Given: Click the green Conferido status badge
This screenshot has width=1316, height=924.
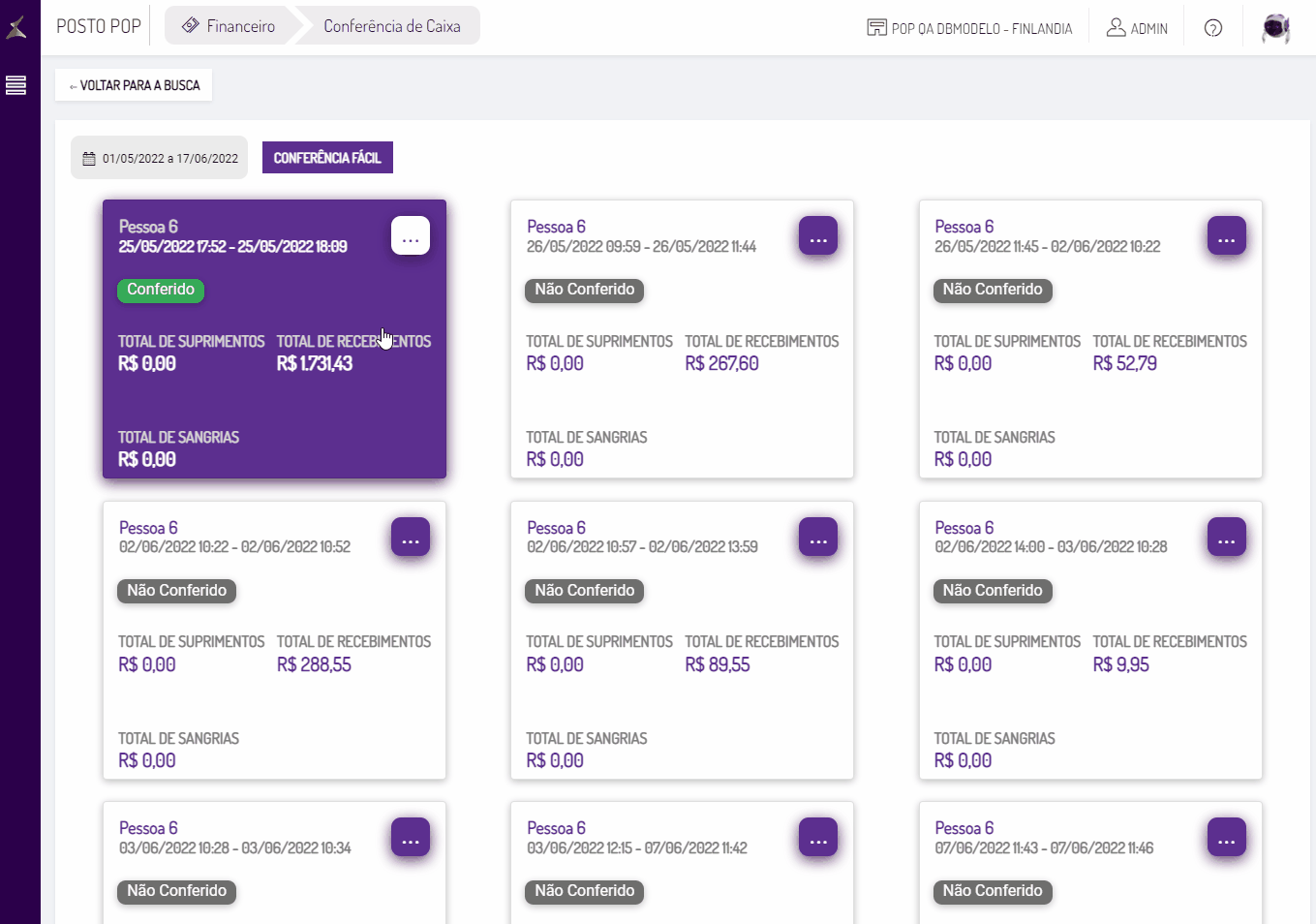Looking at the screenshot, I should (161, 290).
